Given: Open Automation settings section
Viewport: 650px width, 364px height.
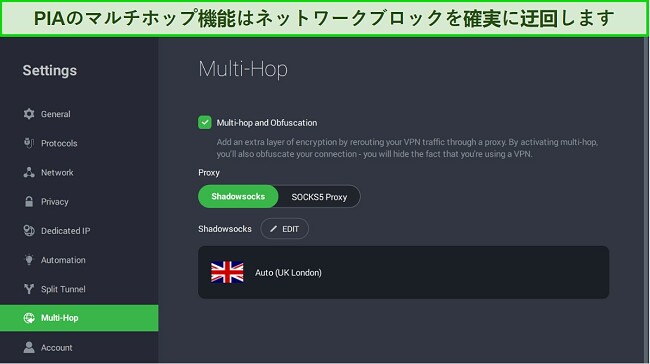Looking at the screenshot, I should click(79, 260).
